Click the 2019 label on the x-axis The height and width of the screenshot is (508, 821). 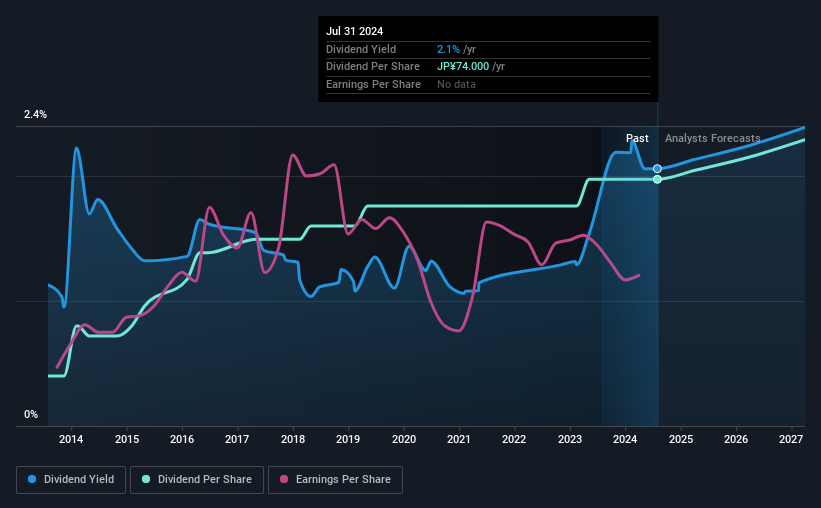point(348,439)
